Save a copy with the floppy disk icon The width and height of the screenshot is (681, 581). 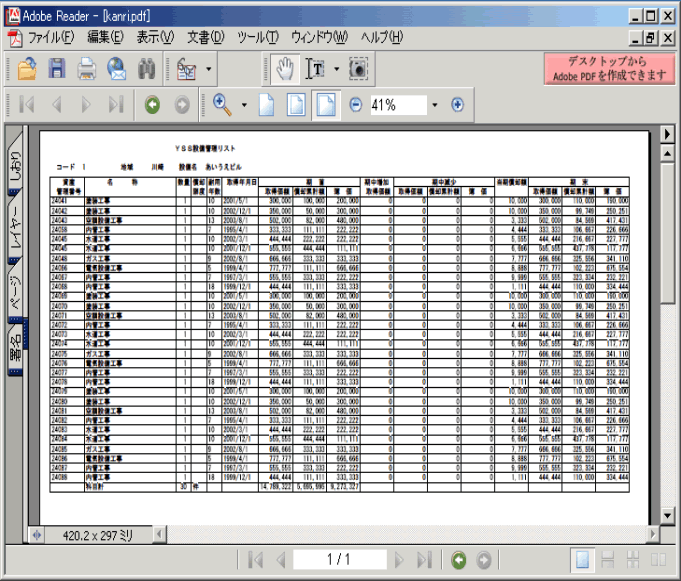tap(57, 69)
